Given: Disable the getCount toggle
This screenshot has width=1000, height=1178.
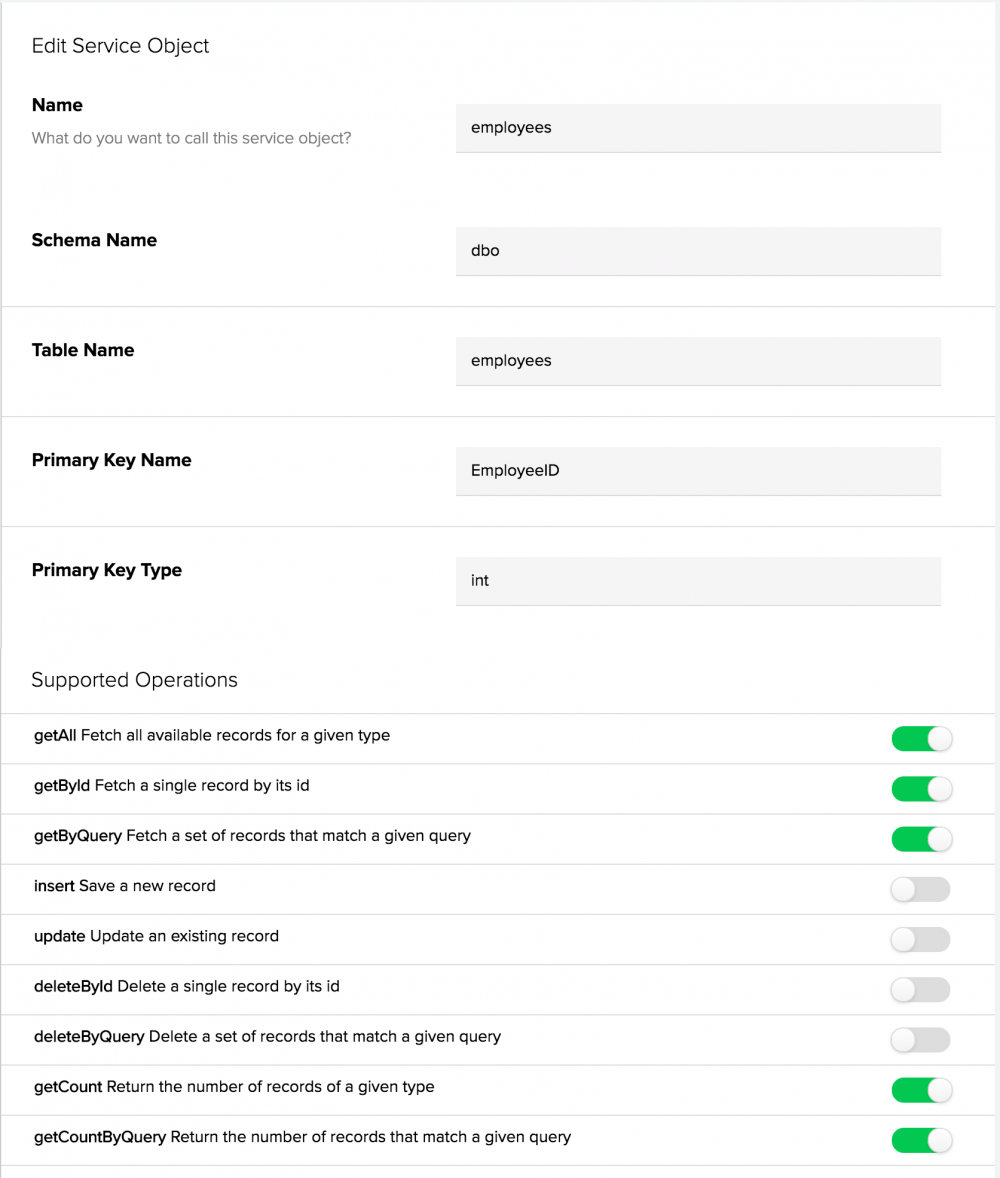Looking at the screenshot, I should 921,1089.
